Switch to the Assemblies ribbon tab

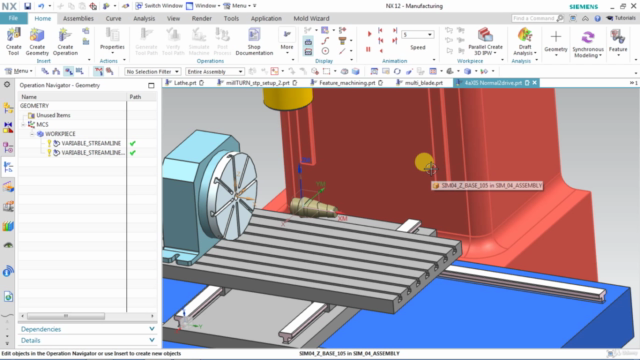point(78,18)
